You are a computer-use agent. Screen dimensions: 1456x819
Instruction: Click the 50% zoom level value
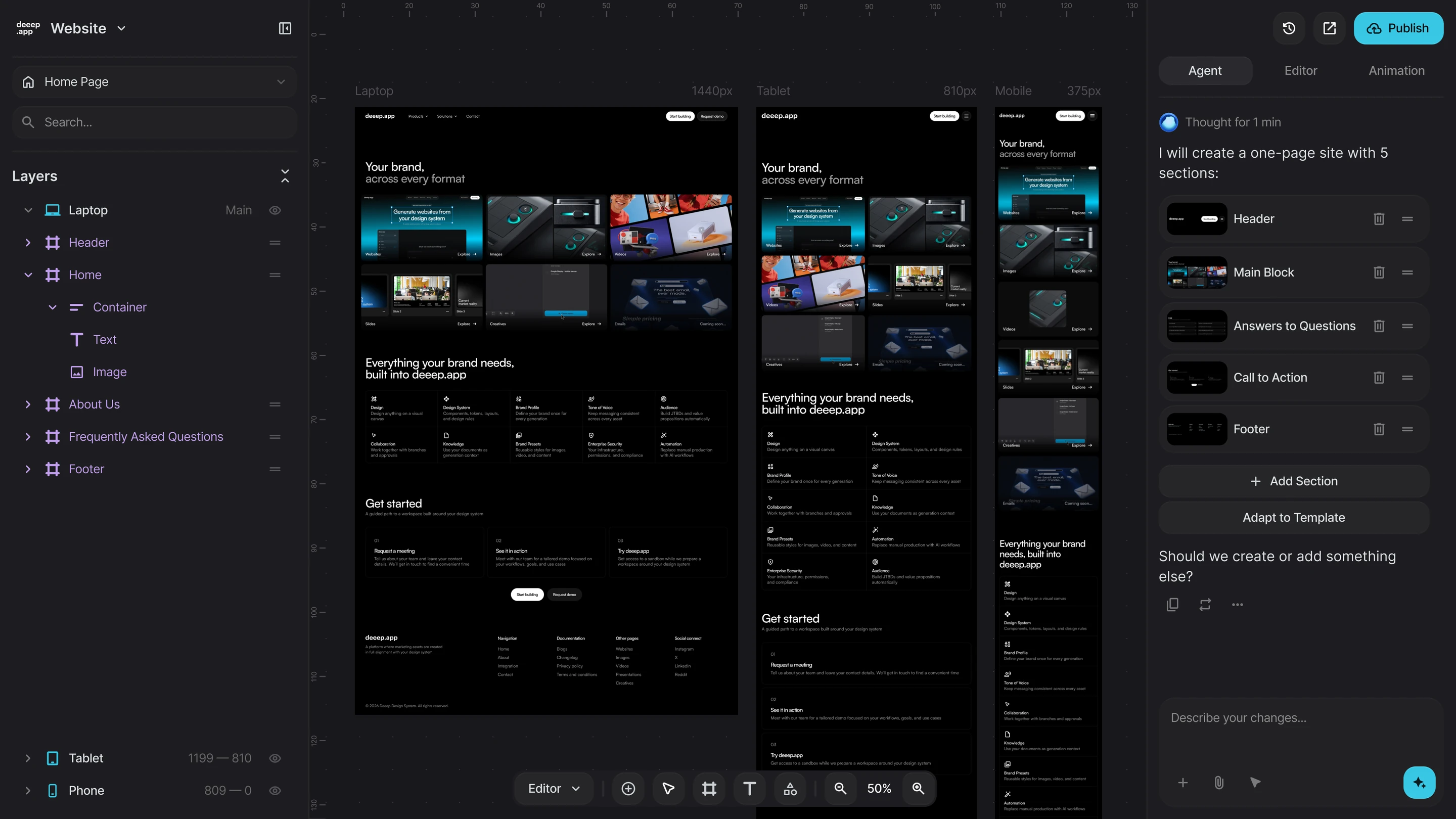[879, 789]
